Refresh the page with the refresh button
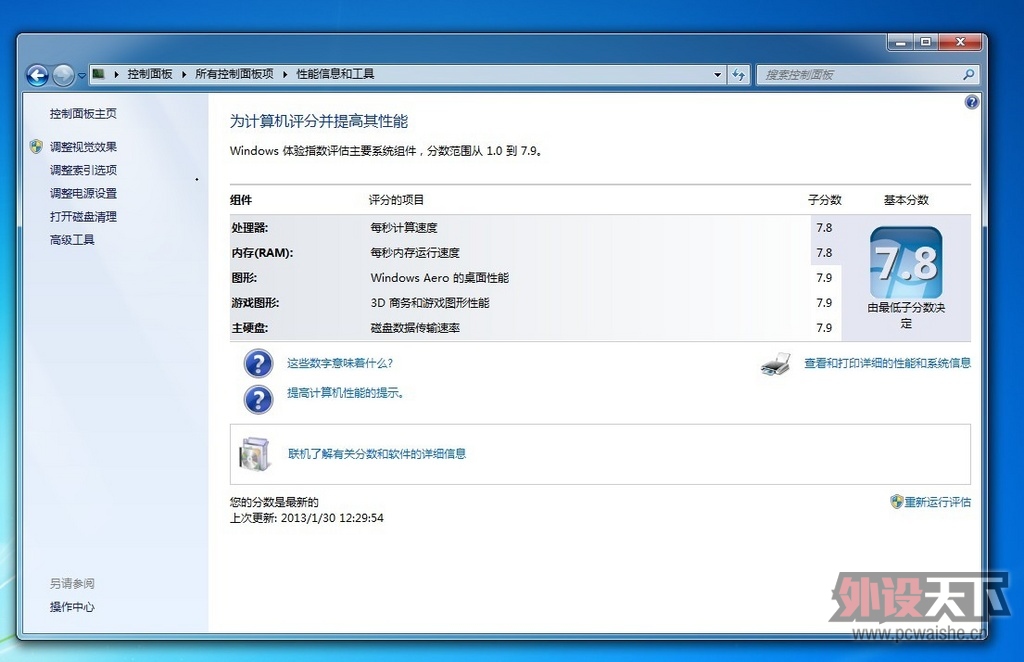Screen dimensions: 1024x662 739,74
